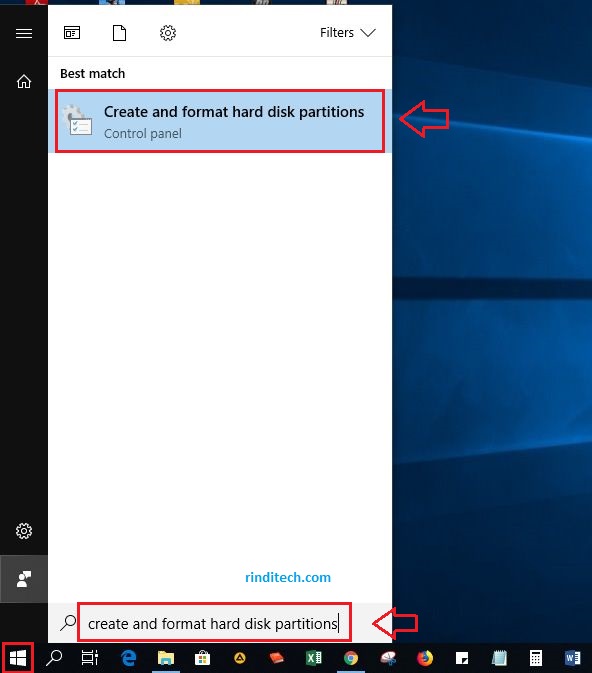Open File Explorer from taskbar
Screen dimensions: 592x673
(x=166, y=658)
